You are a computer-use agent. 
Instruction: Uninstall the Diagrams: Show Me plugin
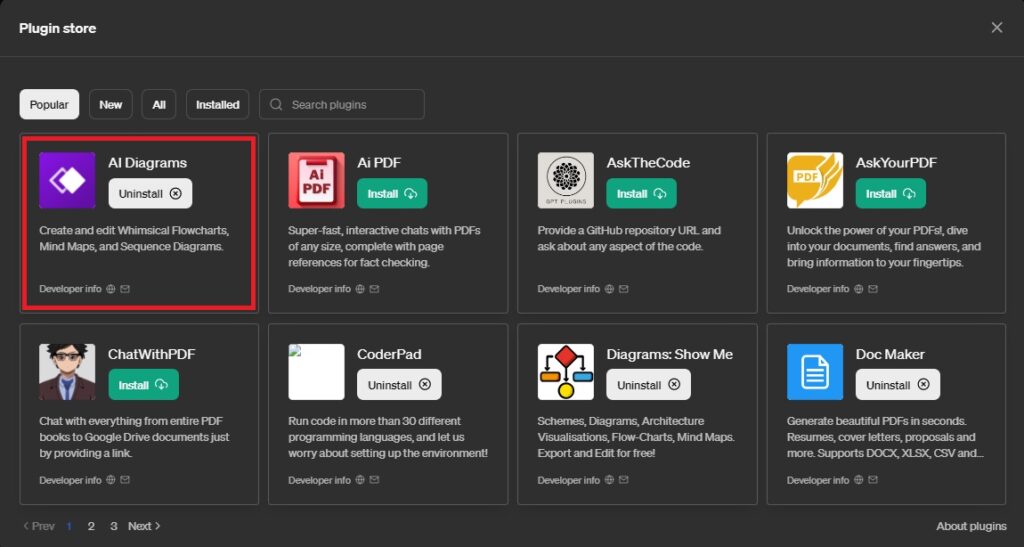pos(648,385)
